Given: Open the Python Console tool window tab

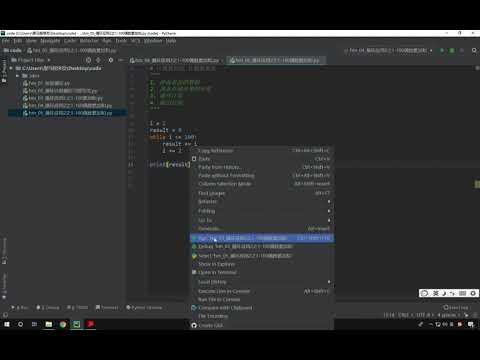Looking at the screenshot, I should 144,307.
